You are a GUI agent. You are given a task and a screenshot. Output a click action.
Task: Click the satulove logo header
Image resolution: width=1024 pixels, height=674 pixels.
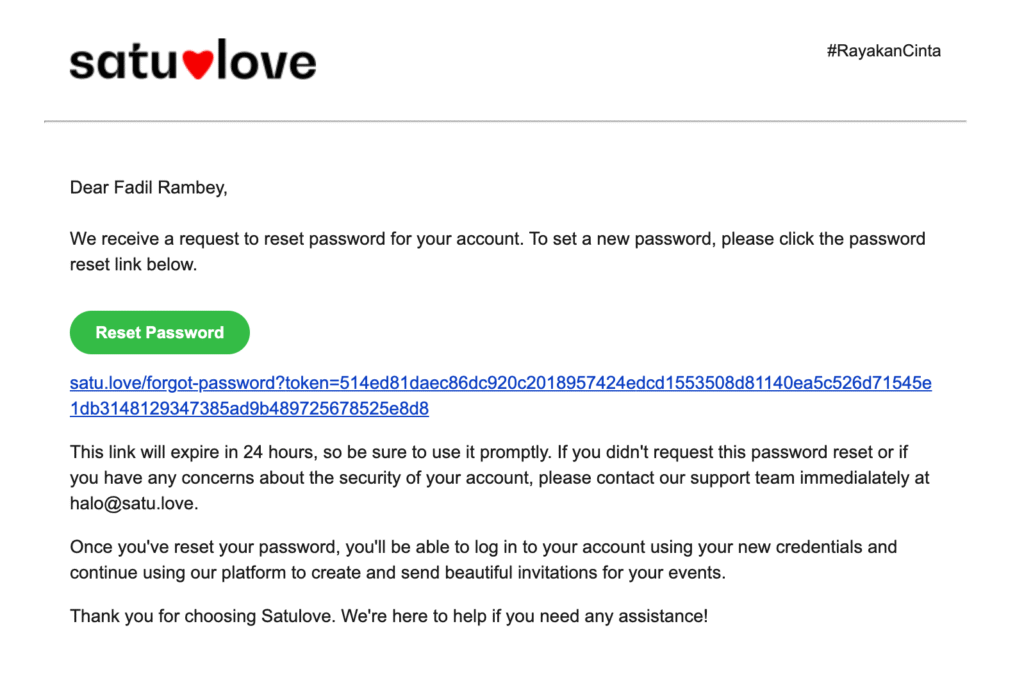point(193,59)
